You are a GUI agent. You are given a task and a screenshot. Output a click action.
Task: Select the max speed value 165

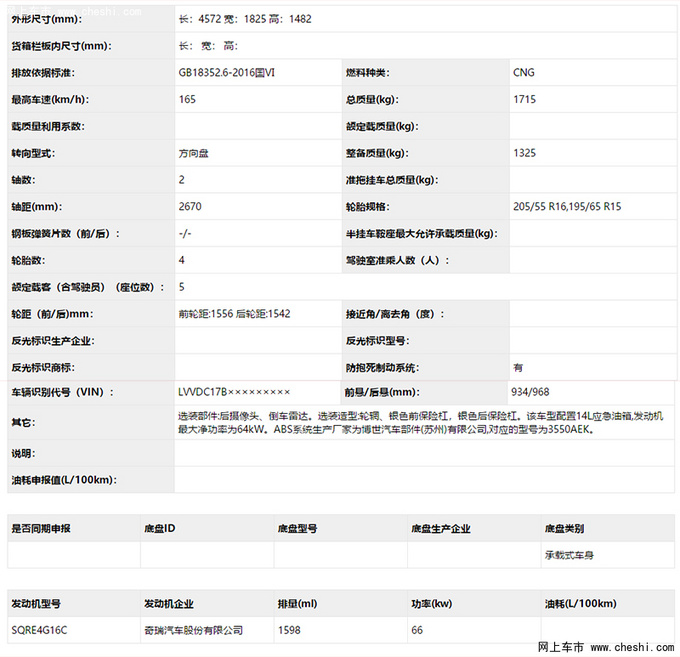(x=187, y=99)
